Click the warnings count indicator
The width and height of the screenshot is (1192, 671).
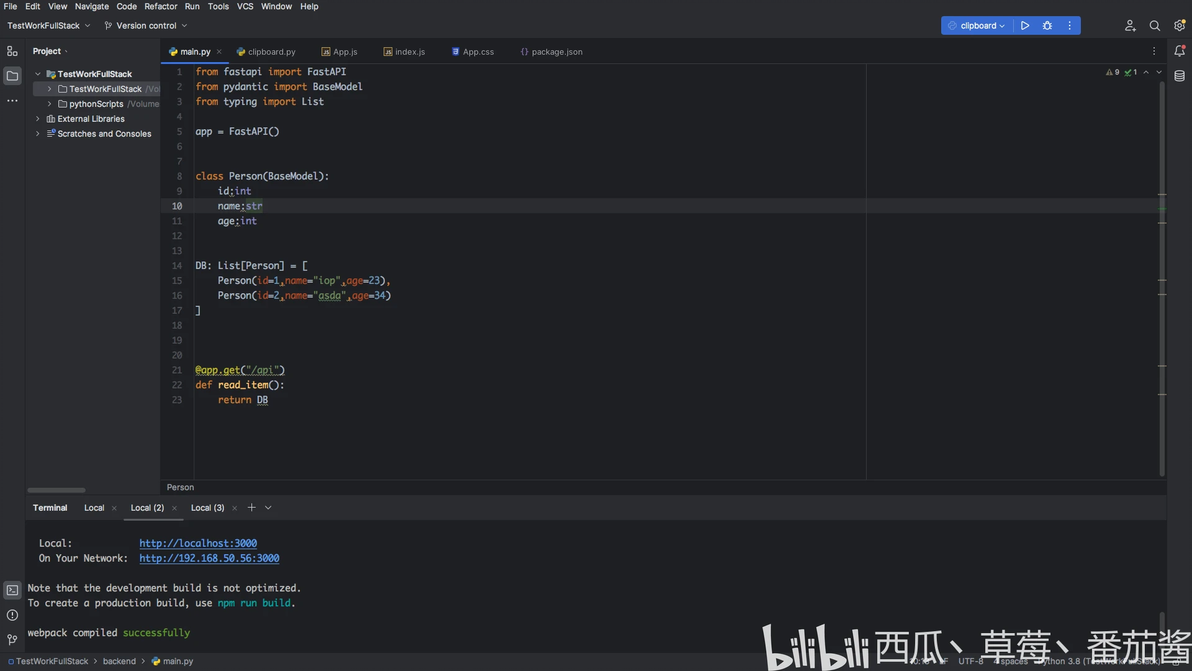(1112, 72)
